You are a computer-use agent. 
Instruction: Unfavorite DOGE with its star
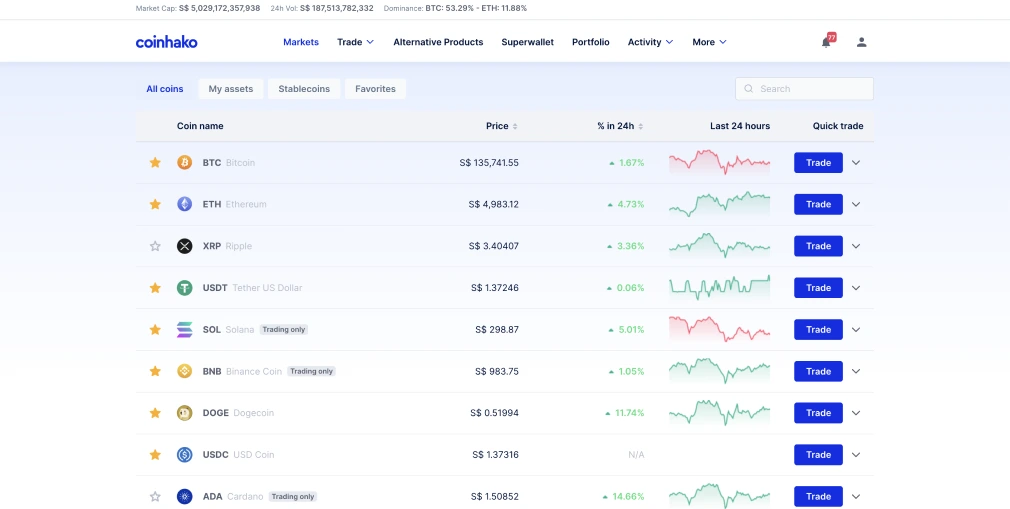[155, 413]
